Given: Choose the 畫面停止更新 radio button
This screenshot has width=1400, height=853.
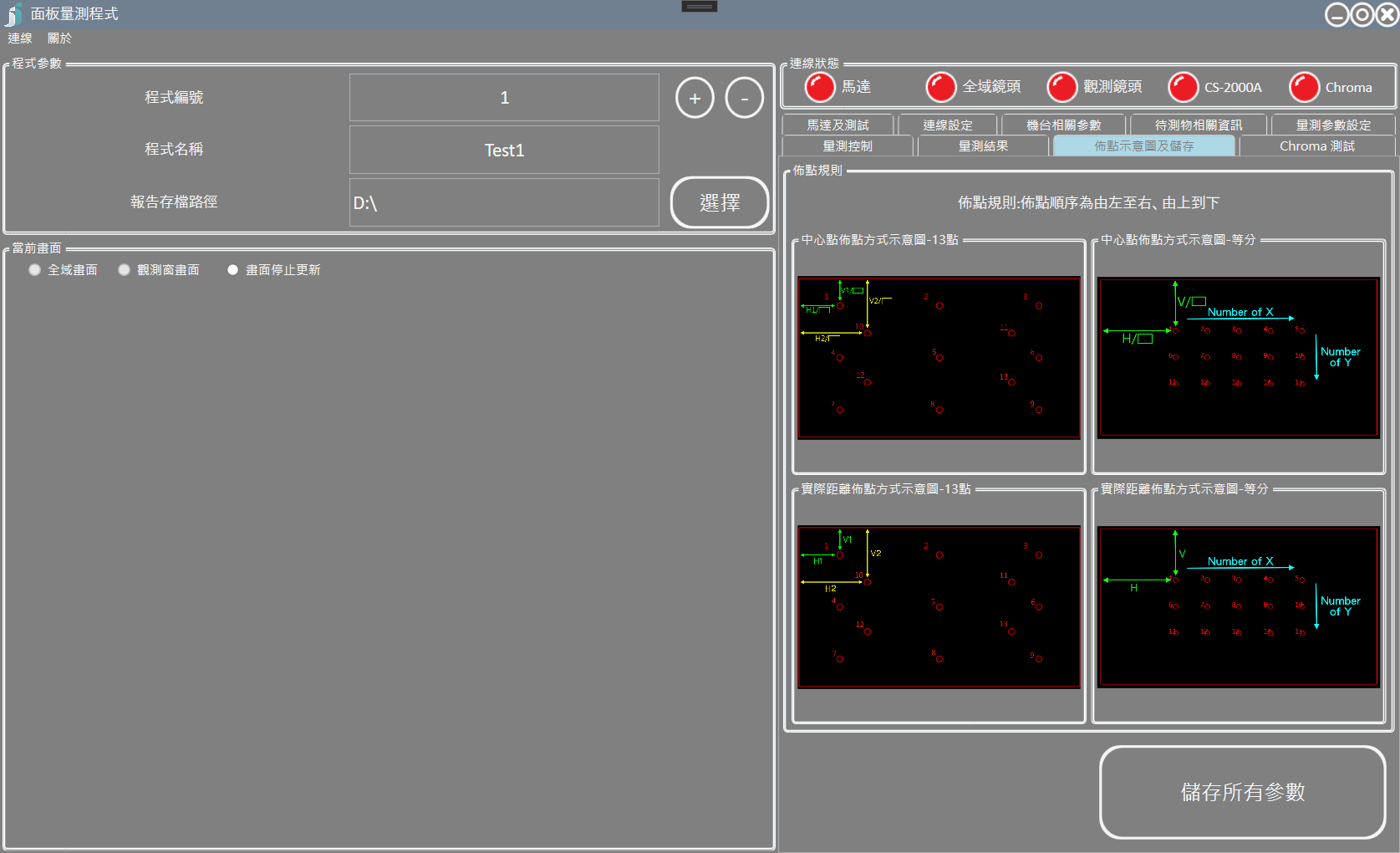Looking at the screenshot, I should tap(233, 270).
